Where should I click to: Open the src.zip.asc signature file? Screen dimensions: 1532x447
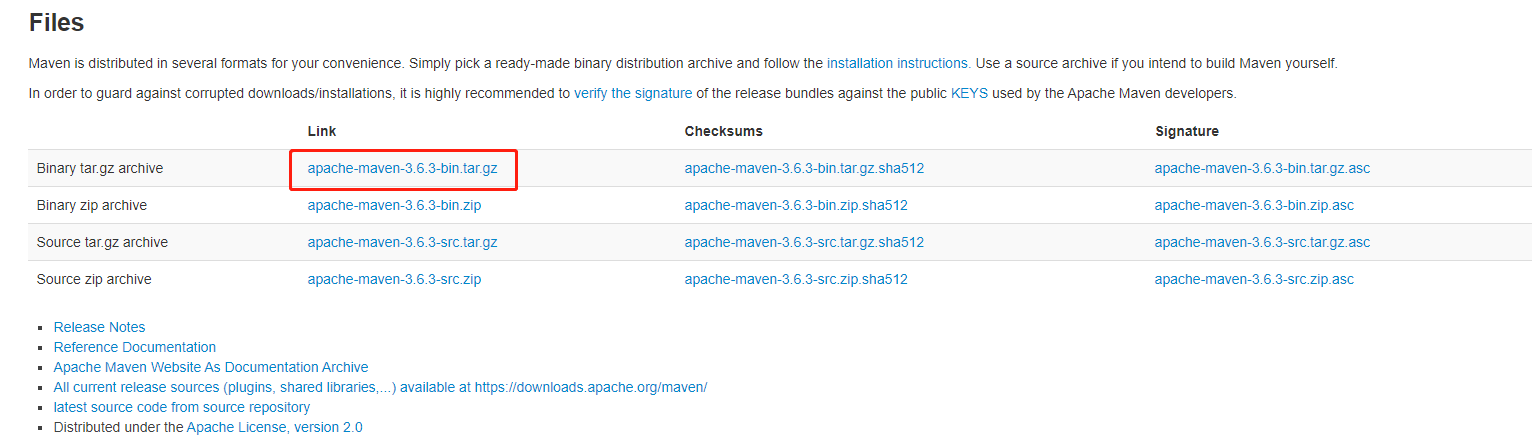point(1254,280)
